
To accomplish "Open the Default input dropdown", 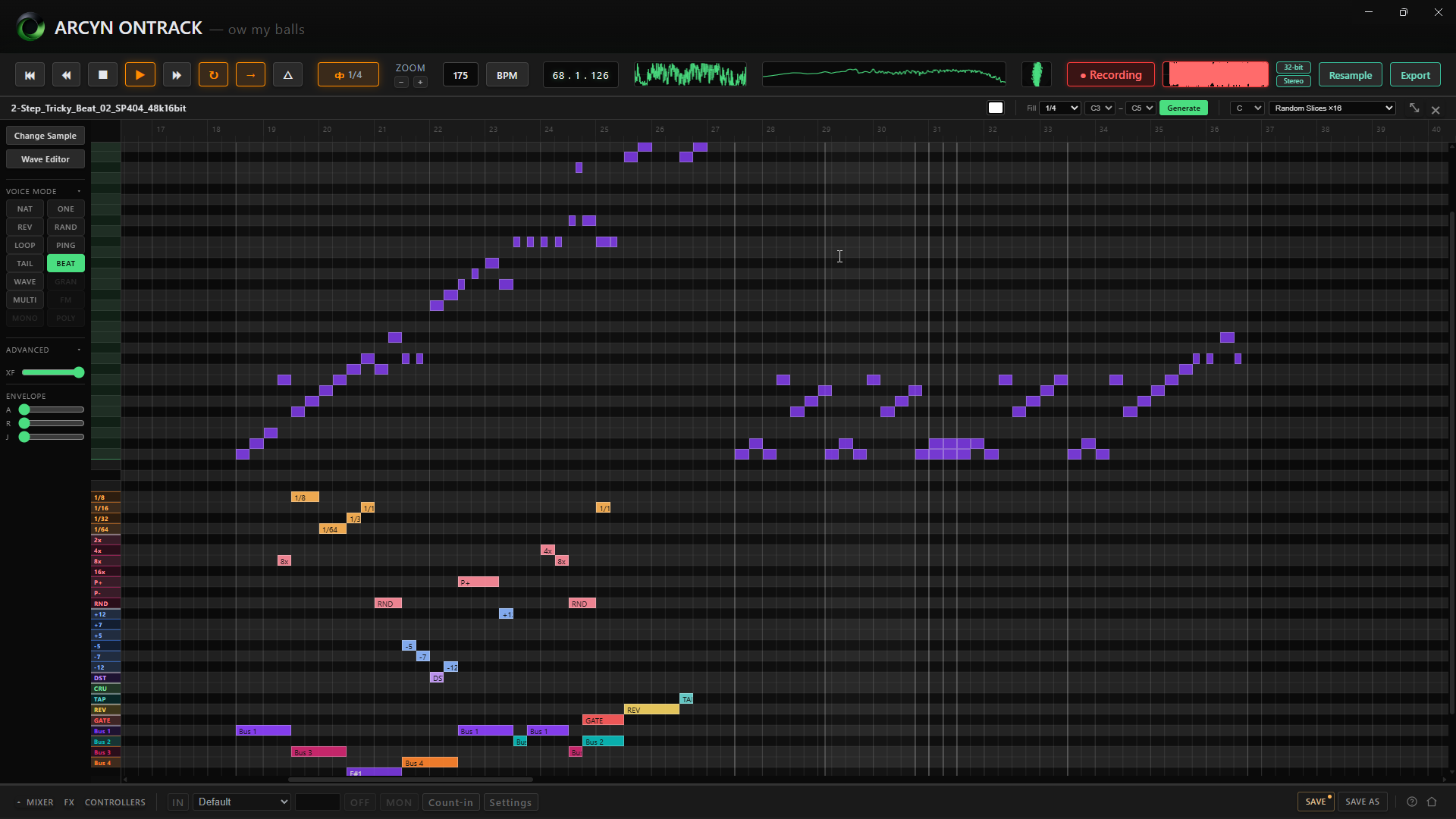I will (242, 802).
